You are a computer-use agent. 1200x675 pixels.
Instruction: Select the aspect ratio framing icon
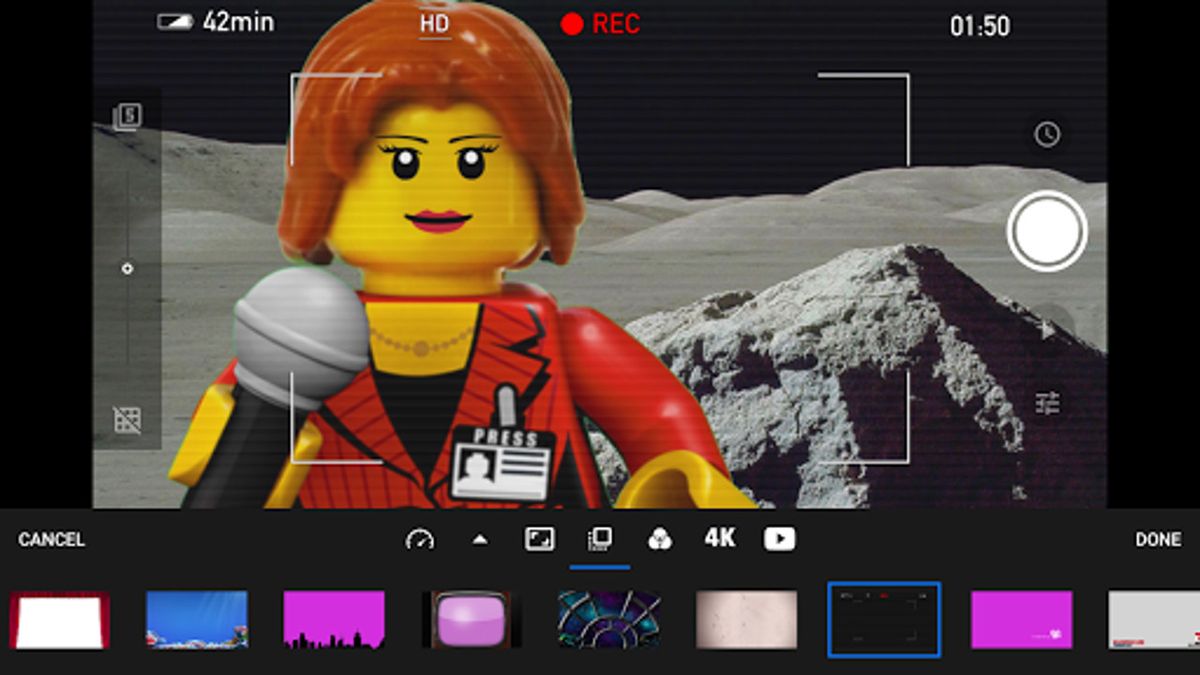coord(539,540)
